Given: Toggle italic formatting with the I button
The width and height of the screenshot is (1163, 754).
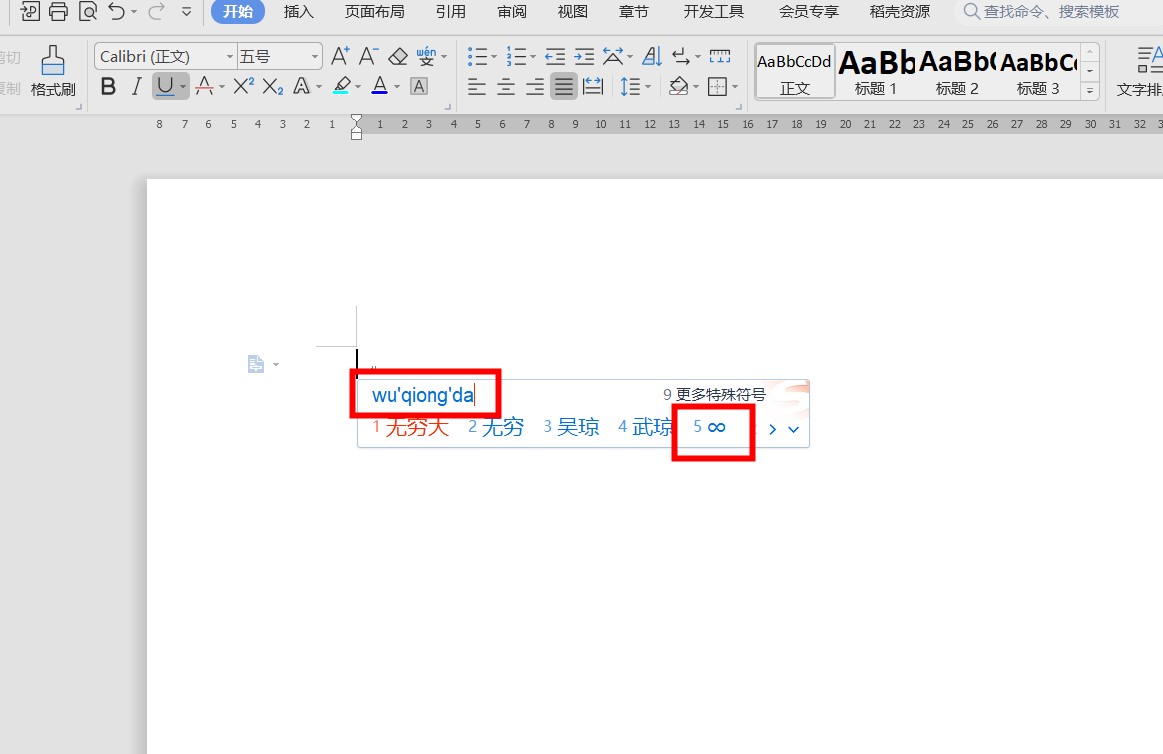Looking at the screenshot, I should click(137, 87).
